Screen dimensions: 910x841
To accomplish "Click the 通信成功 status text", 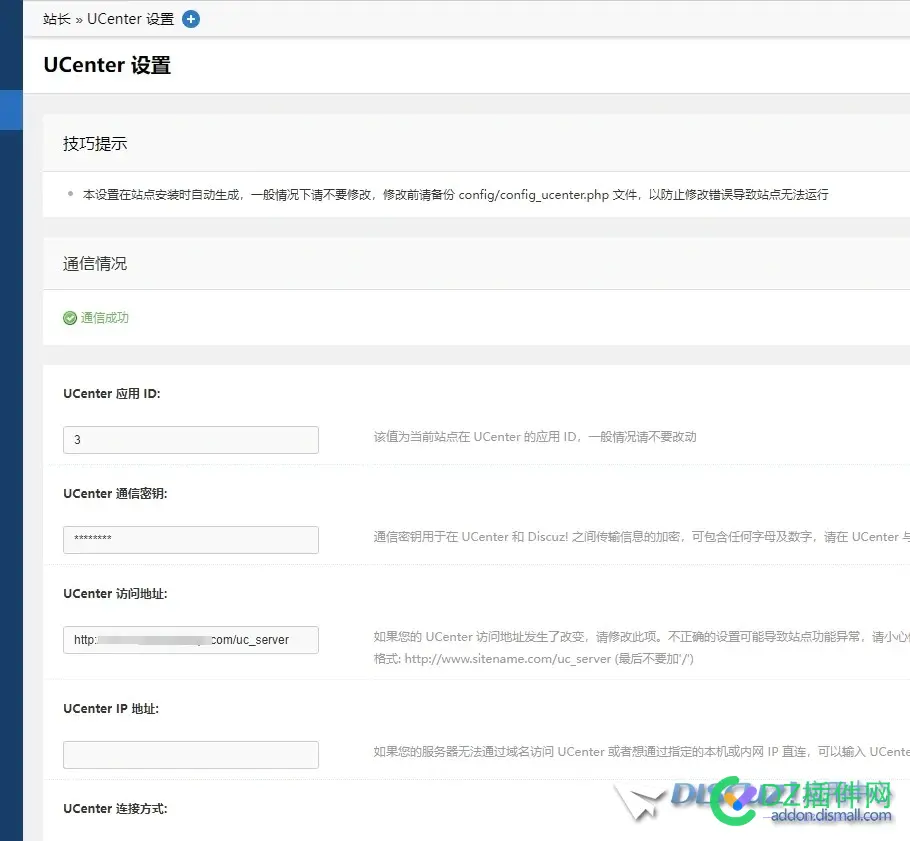I will 105,318.
